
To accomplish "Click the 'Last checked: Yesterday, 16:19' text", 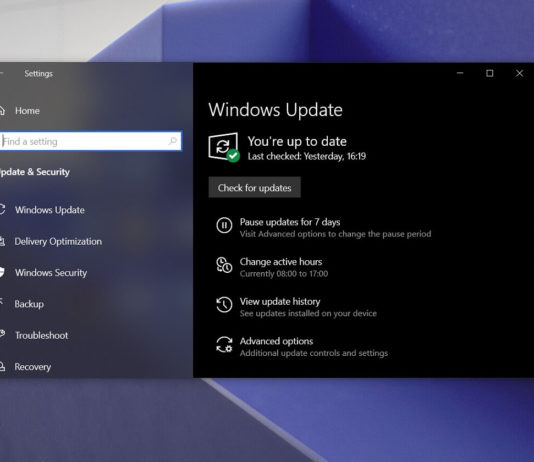I will 307,156.
